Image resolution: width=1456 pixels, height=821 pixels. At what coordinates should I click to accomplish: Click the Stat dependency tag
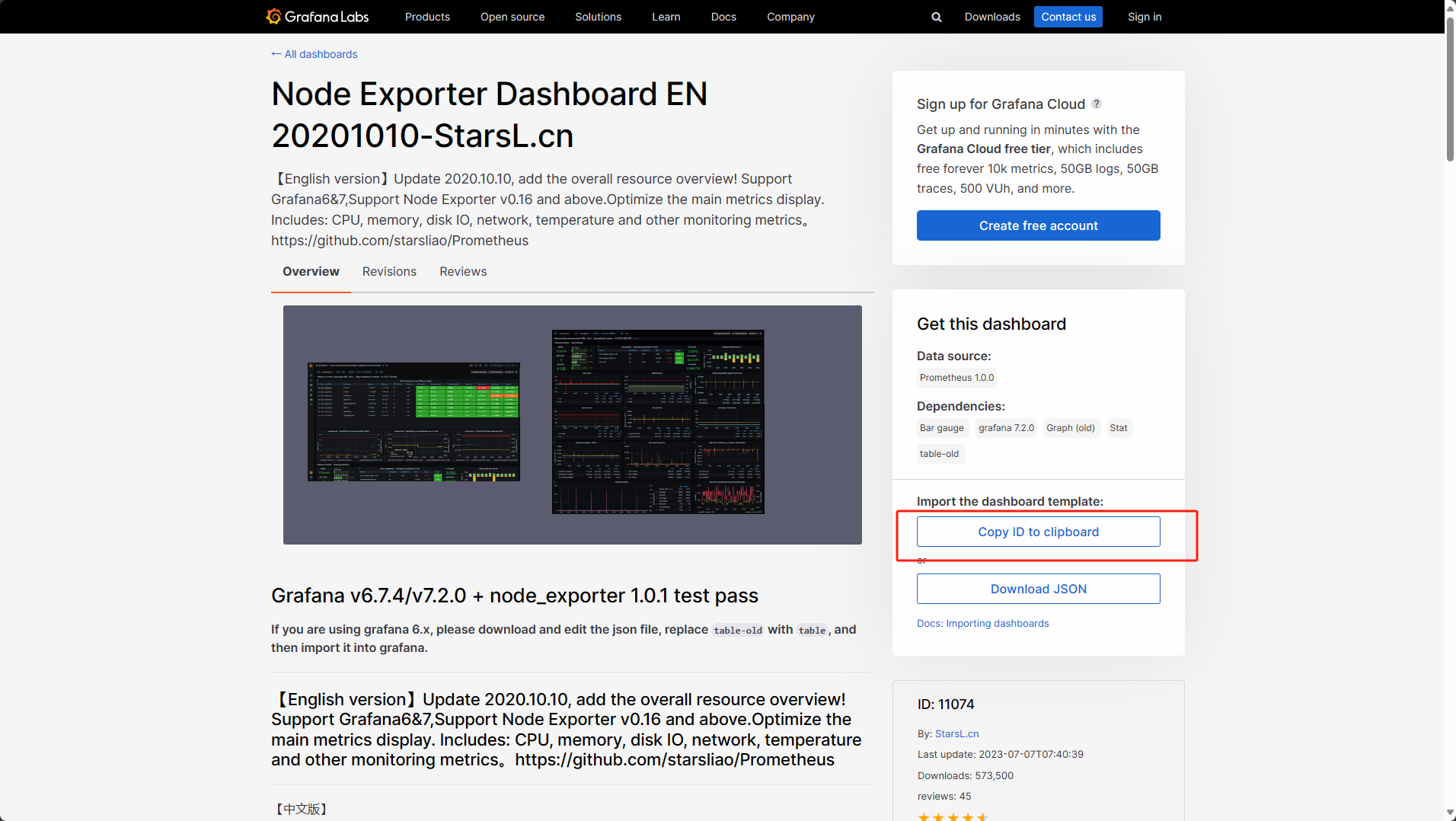tap(1119, 428)
